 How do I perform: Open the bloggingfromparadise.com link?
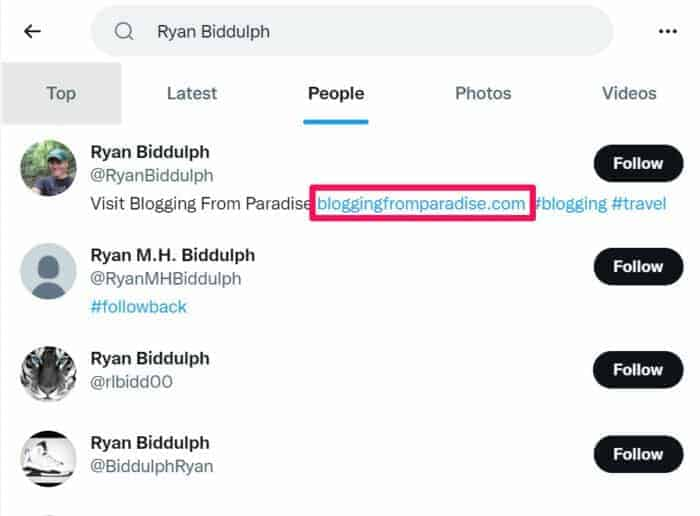[421, 203]
